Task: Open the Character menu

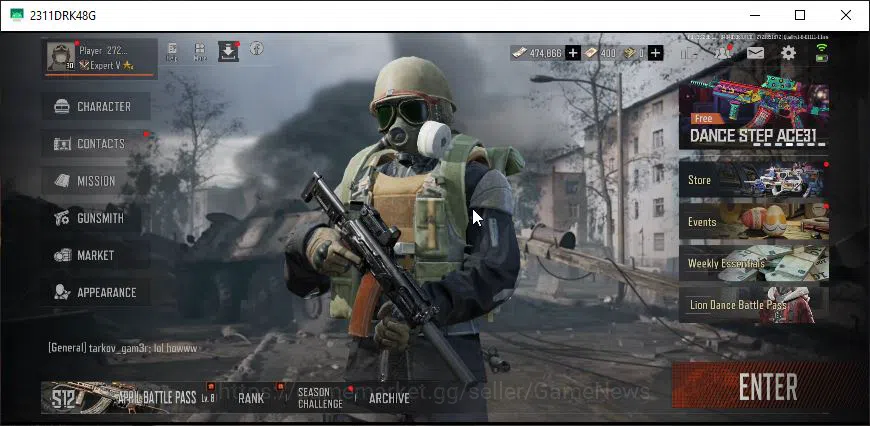Action: [x=96, y=106]
